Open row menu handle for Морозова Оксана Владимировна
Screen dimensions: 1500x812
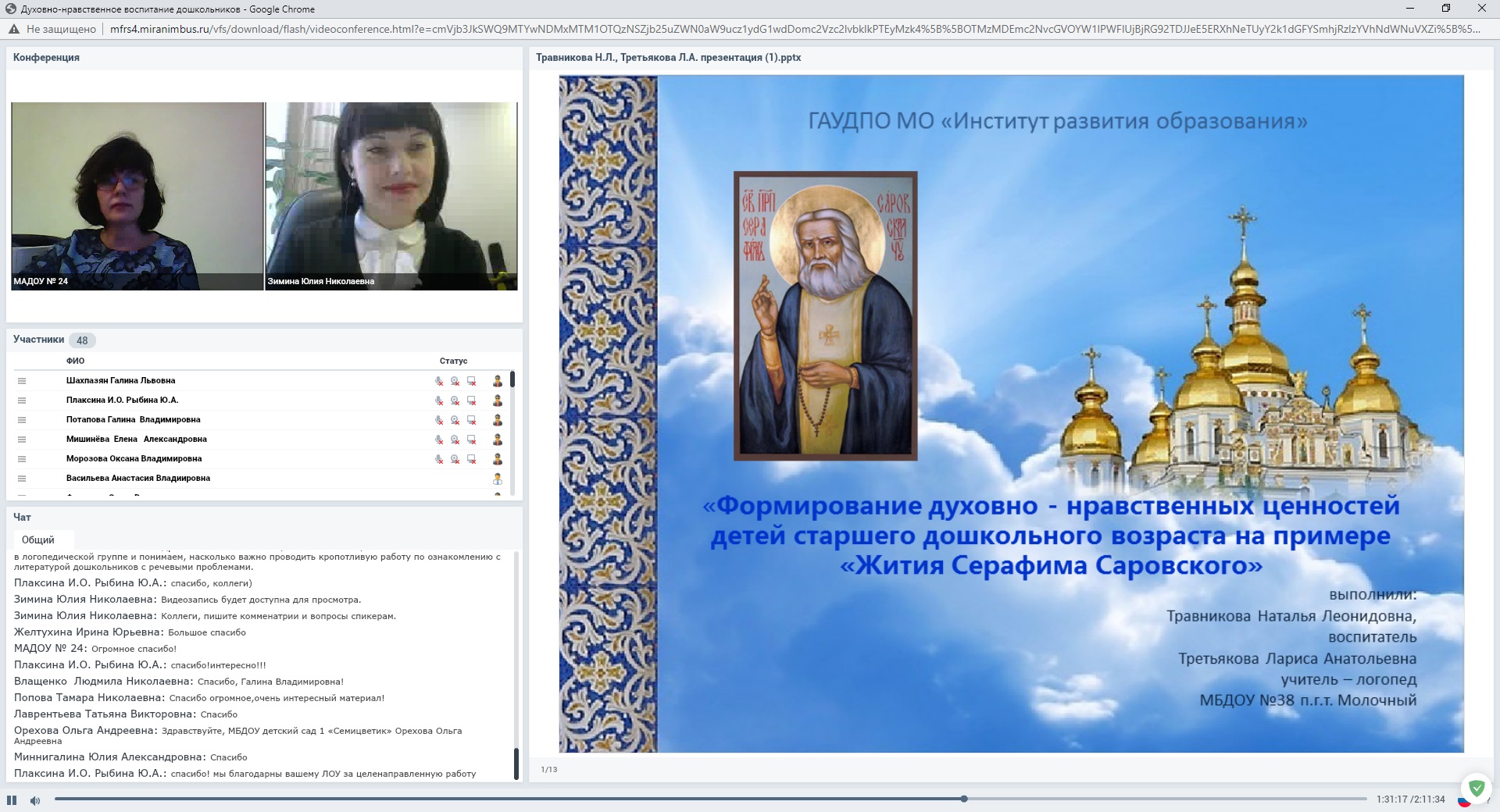[x=22, y=459]
